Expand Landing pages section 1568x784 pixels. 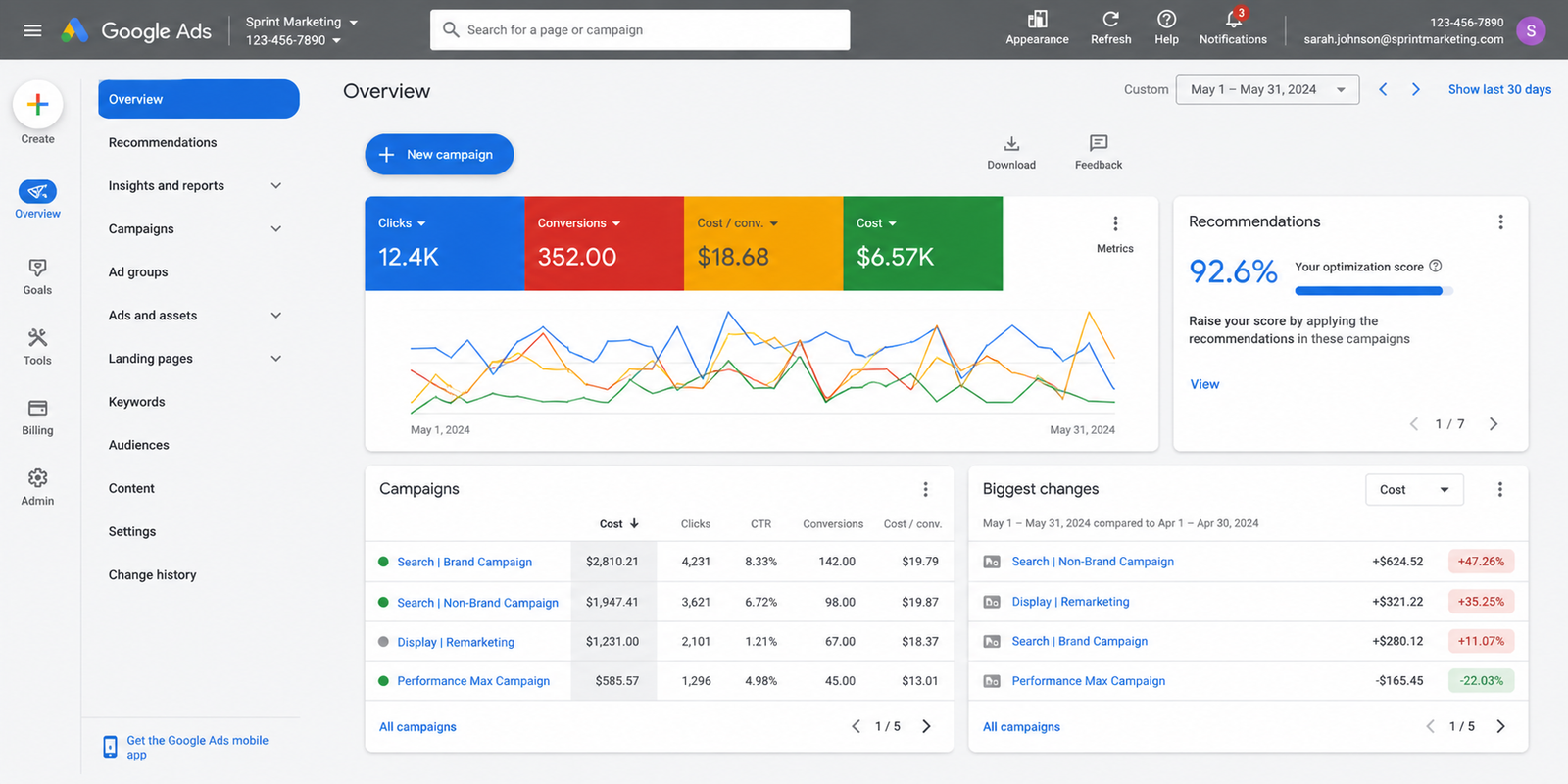tap(276, 358)
